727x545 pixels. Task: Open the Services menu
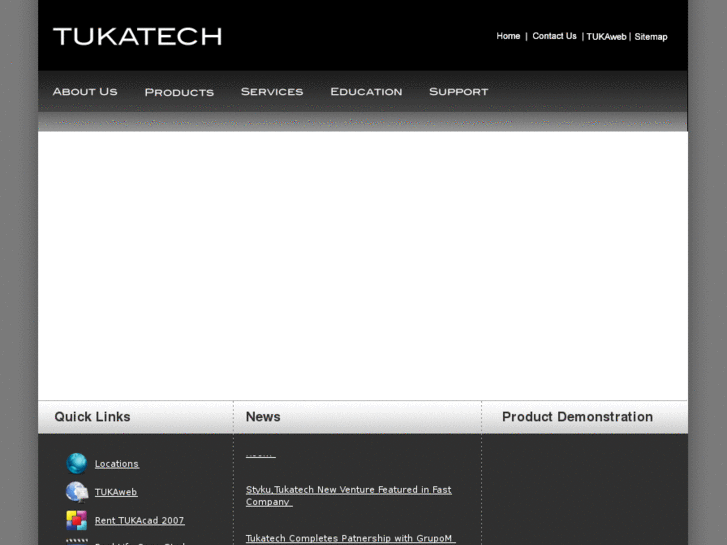click(x=272, y=92)
